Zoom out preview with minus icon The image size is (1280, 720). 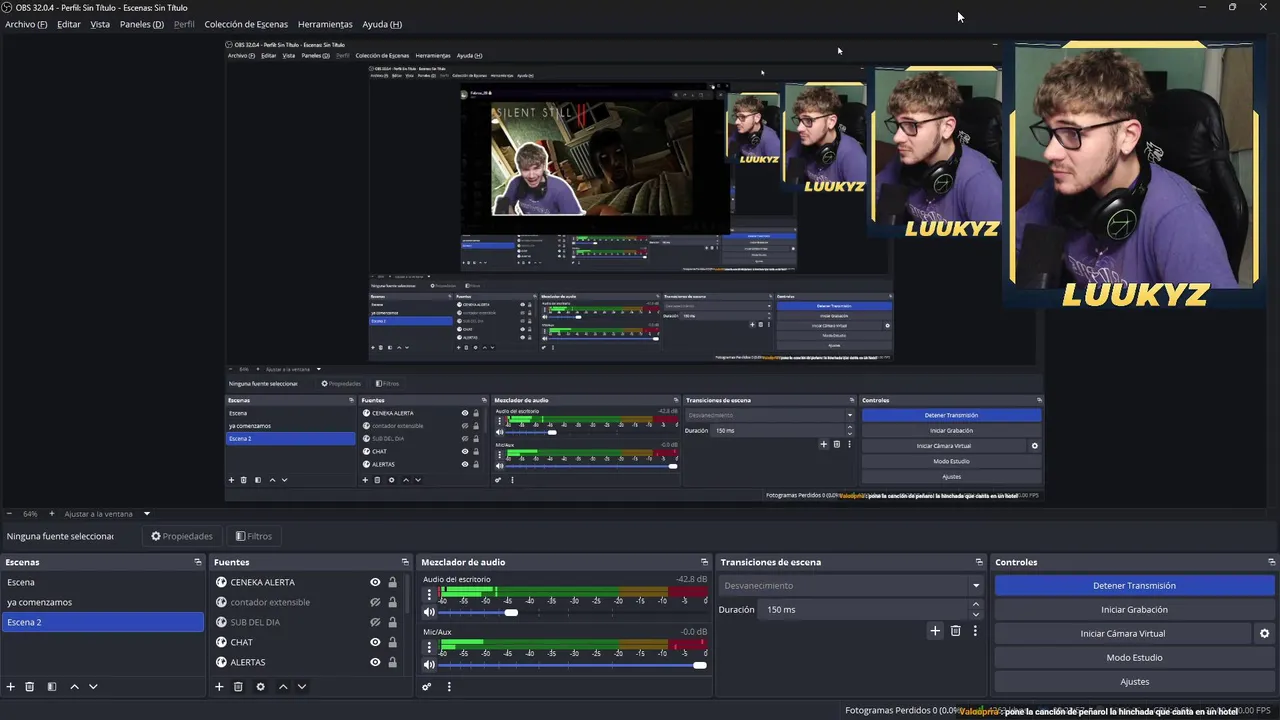pos(9,514)
